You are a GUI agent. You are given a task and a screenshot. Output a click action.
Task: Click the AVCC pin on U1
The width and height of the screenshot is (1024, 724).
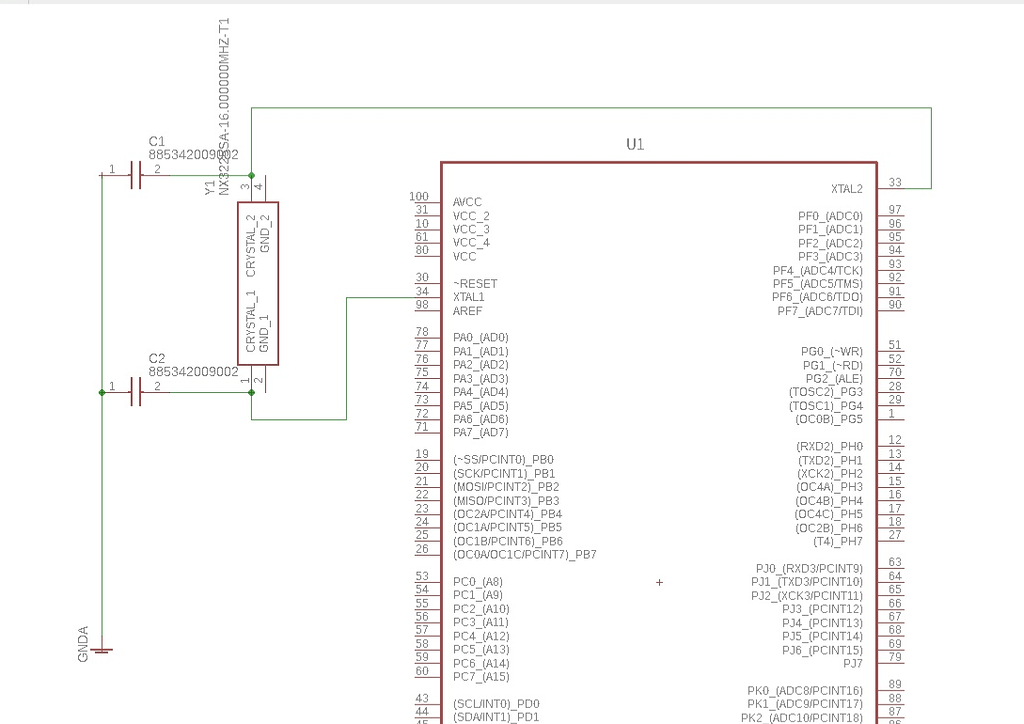tap(466, 201)
